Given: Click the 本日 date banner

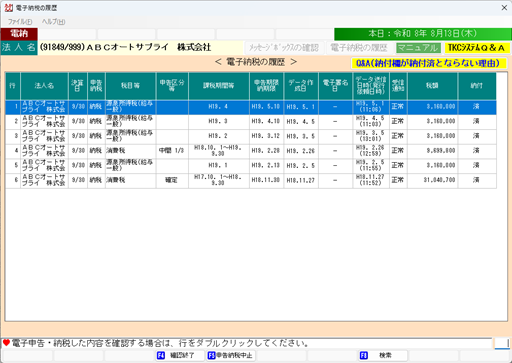Looking at the screenshot, I should (x=423, y=34).
